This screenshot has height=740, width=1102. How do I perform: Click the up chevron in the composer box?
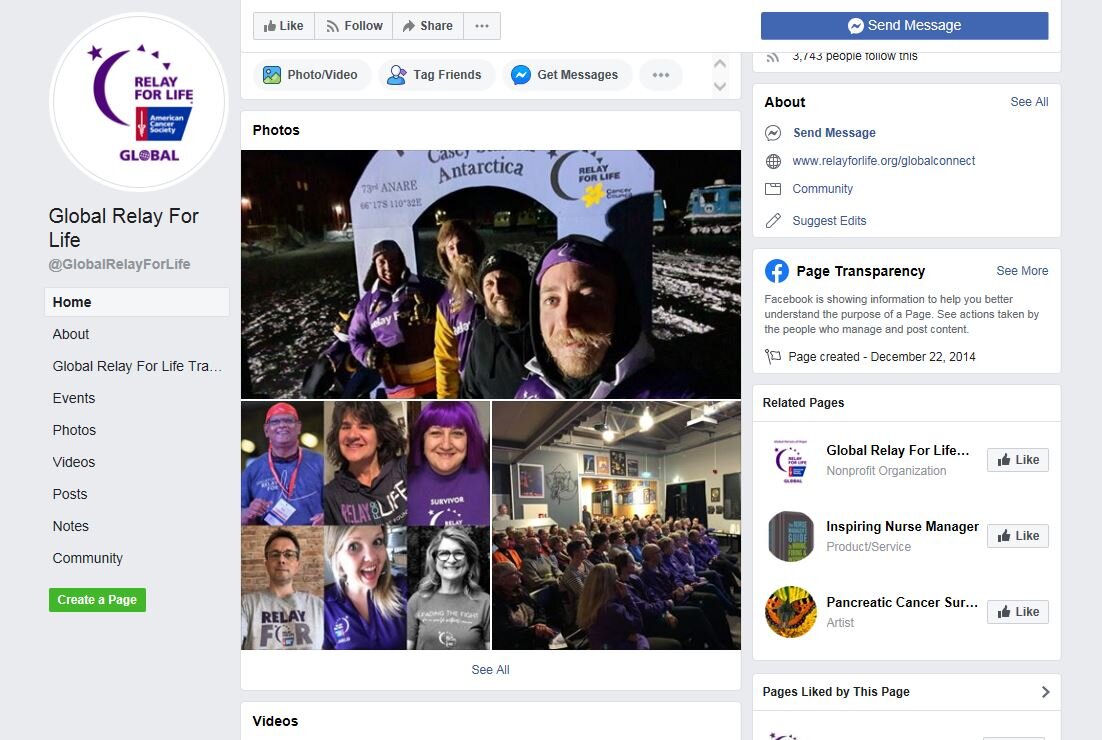[x=720, y=64]
